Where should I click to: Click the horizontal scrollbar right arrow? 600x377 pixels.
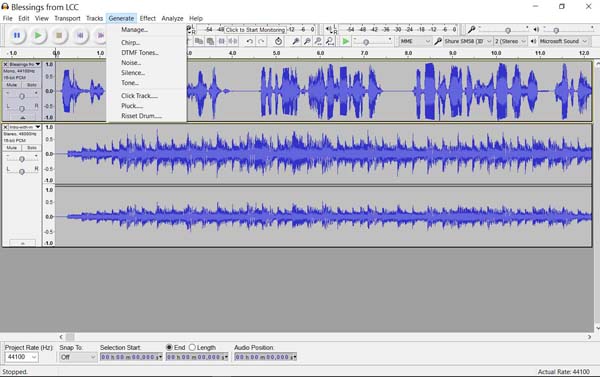click(x=589, y=337)
